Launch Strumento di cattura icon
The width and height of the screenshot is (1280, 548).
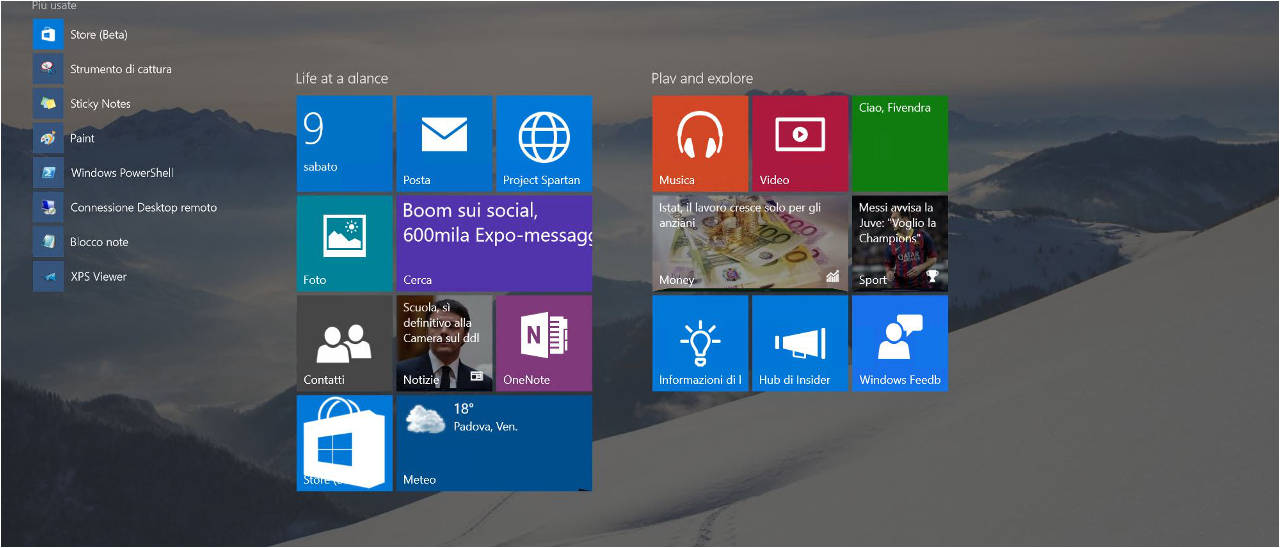[48, 69]
